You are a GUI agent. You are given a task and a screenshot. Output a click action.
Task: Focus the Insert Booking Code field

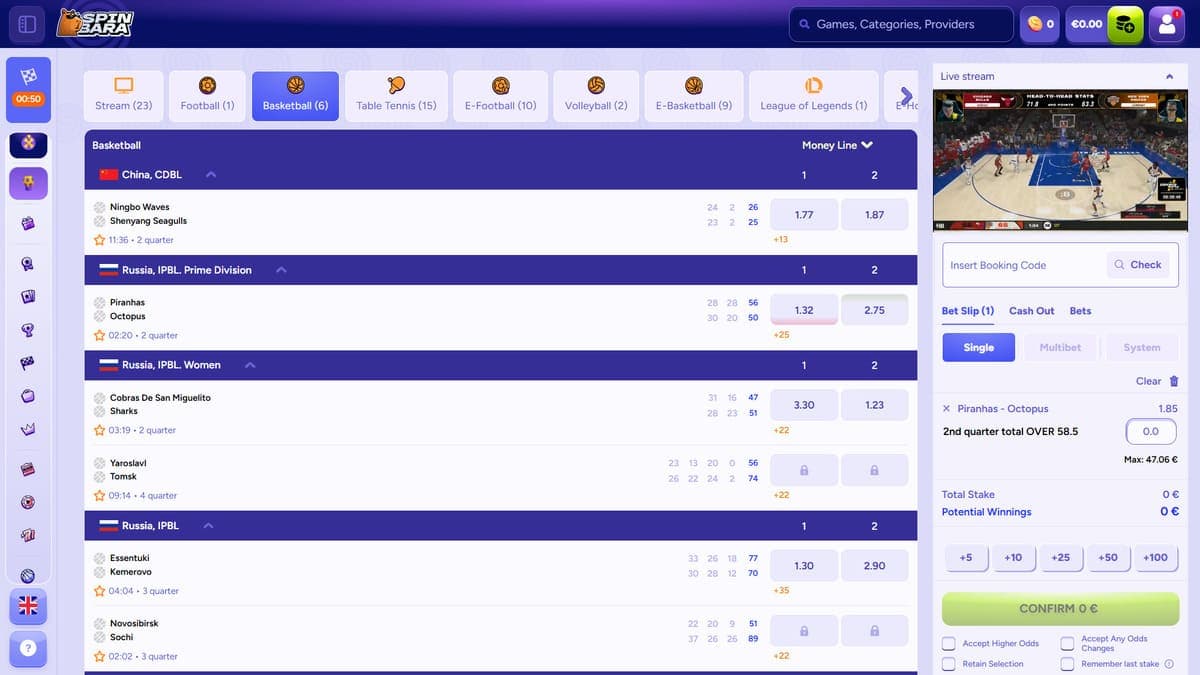click(1025, 265)
